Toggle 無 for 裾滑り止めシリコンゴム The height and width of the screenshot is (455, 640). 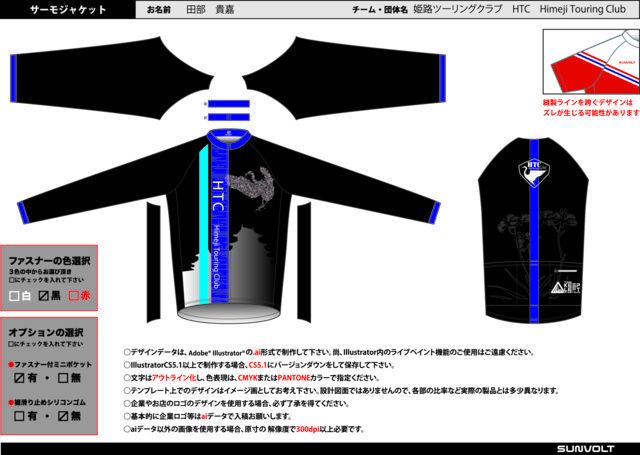coord(63,416)
